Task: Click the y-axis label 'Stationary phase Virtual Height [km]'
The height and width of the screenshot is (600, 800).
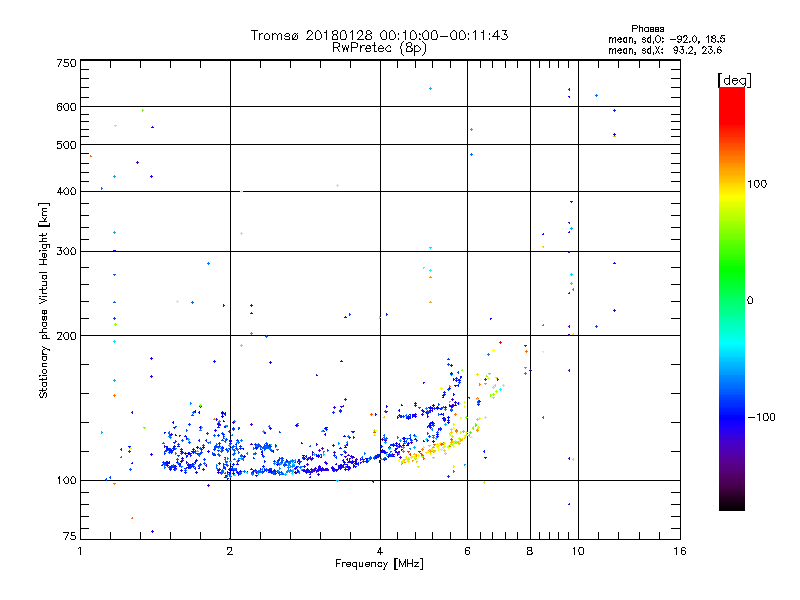Action: coord(44,300)
